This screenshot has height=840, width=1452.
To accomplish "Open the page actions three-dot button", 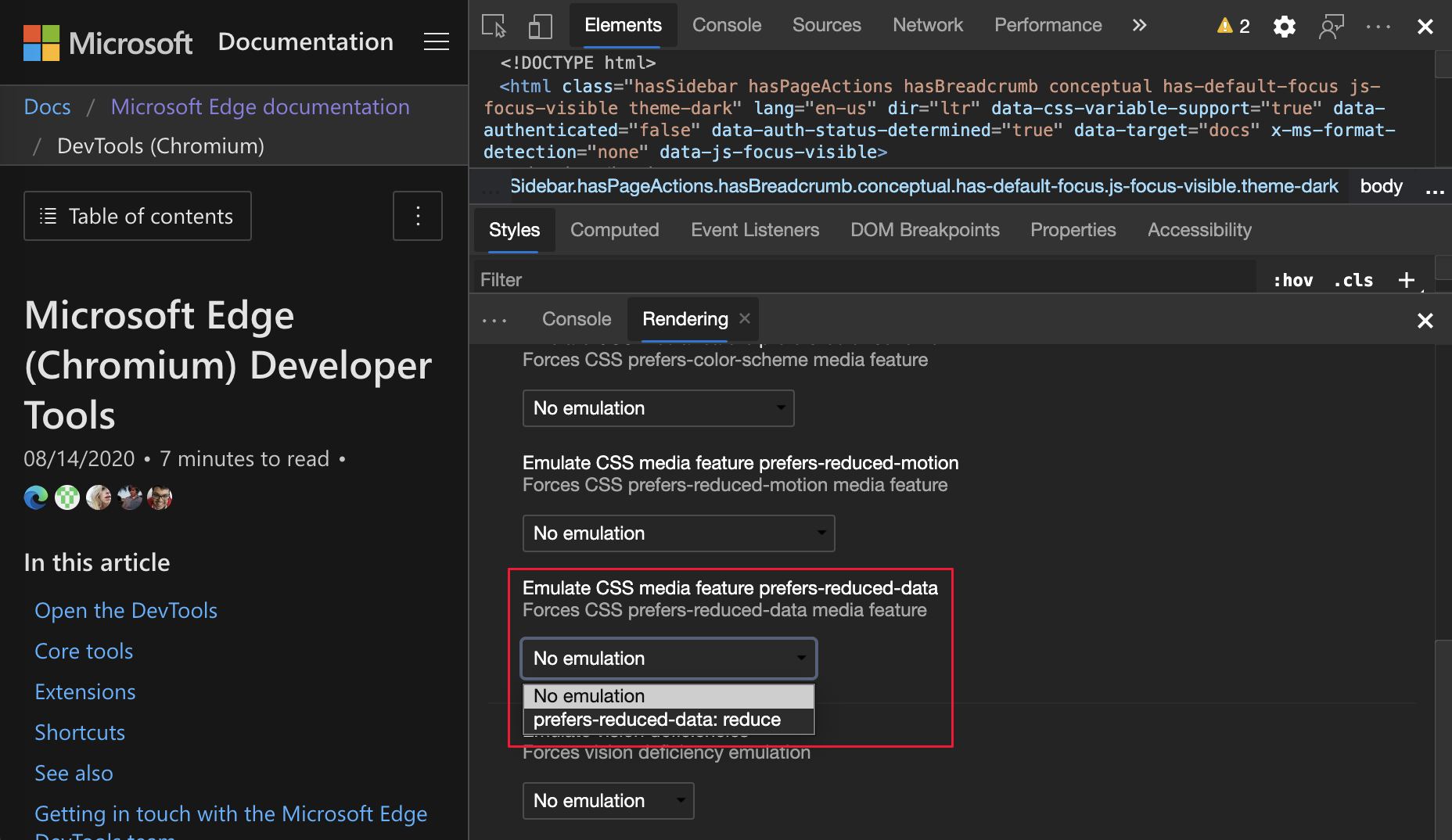I will click(418, 216).
